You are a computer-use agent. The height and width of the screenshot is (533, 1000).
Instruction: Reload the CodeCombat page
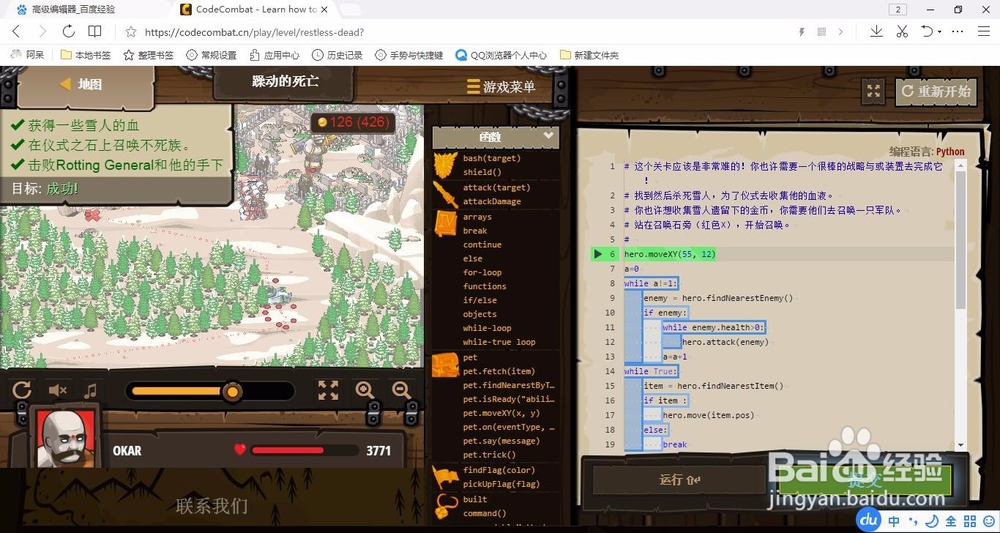pyautogui.click(x=68, y=32)
